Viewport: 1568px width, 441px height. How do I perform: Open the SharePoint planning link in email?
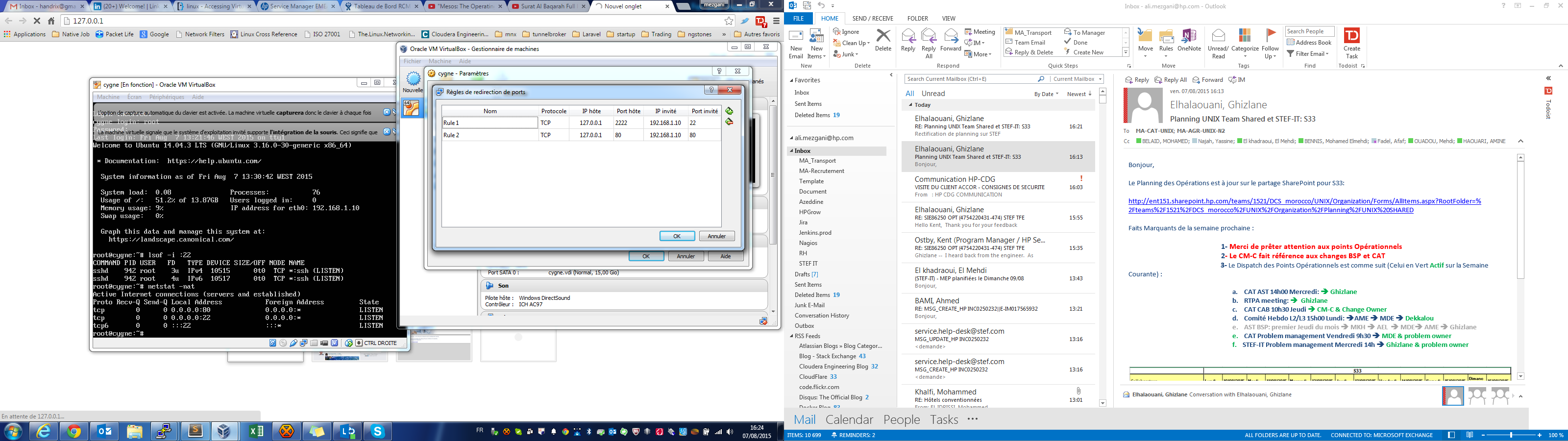[1304, 205]
